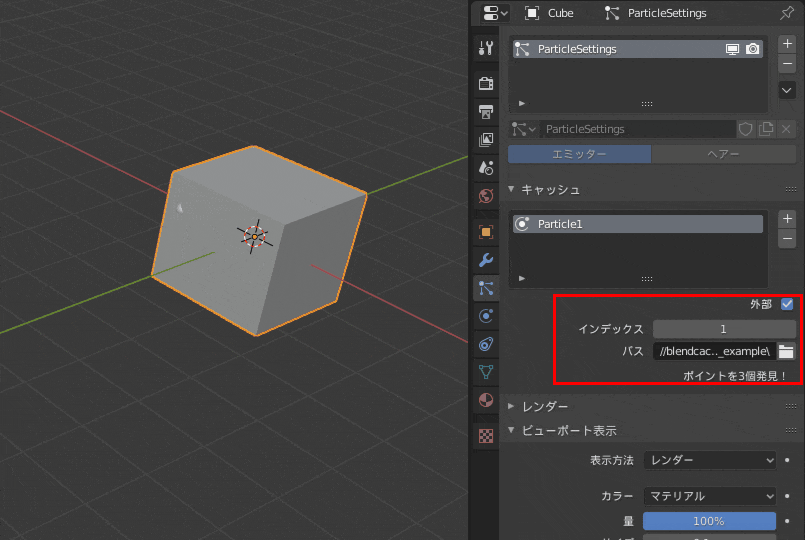Open the Tool properties tab
Image resolution: width=805 pixels, height=540 pixels.
[x=486, y=48]
